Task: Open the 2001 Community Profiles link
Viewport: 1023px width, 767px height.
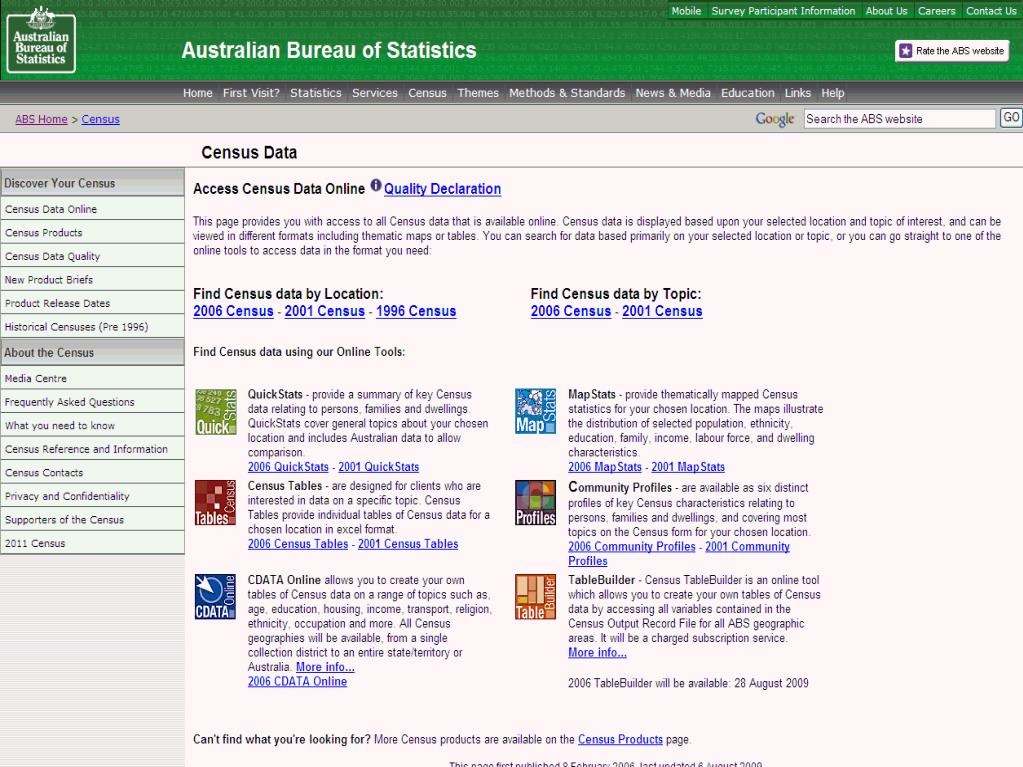Action: [747, 547]
